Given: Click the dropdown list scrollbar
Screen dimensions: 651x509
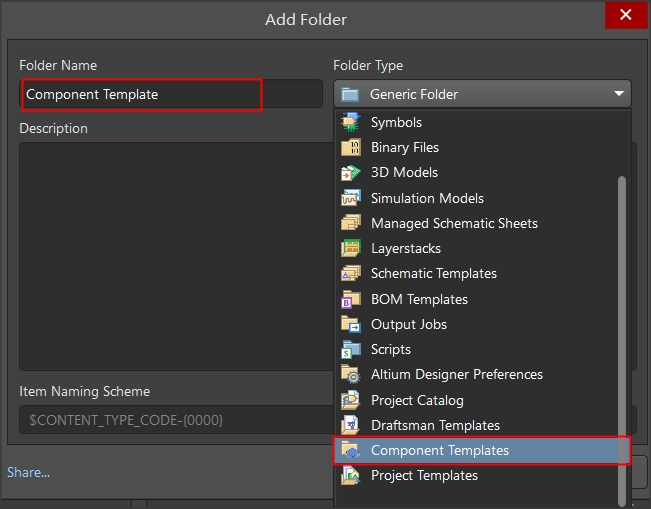Looking at the screenshot, I should tap(622, 340).
